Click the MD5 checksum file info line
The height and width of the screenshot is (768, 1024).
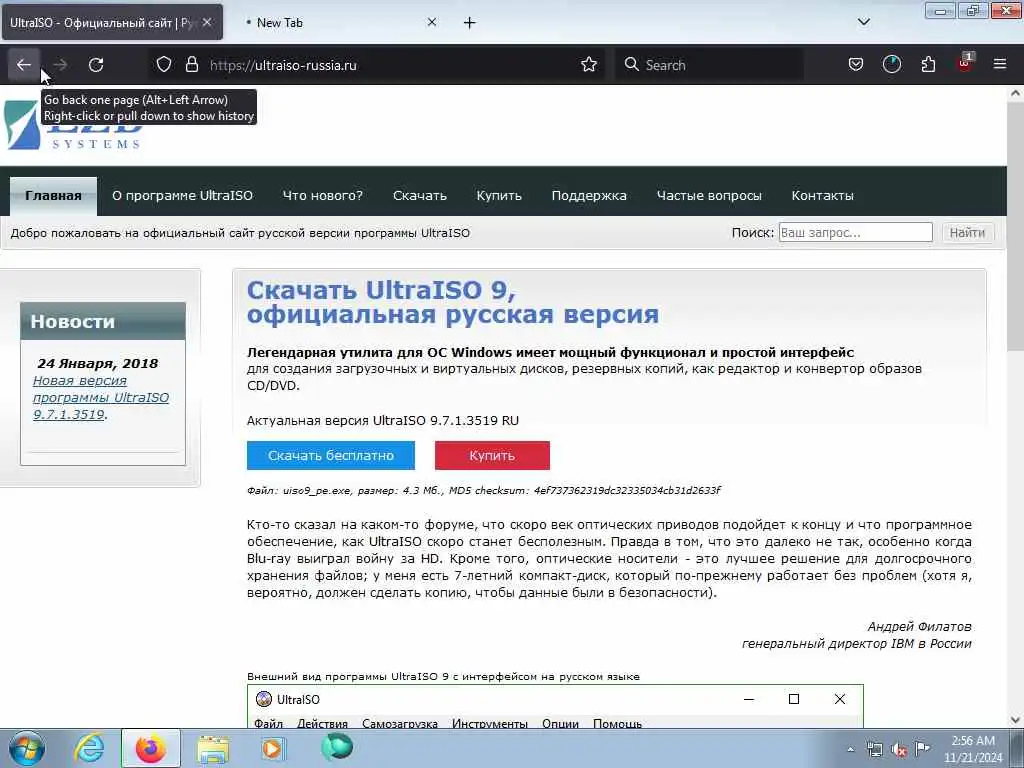(484, 490)
